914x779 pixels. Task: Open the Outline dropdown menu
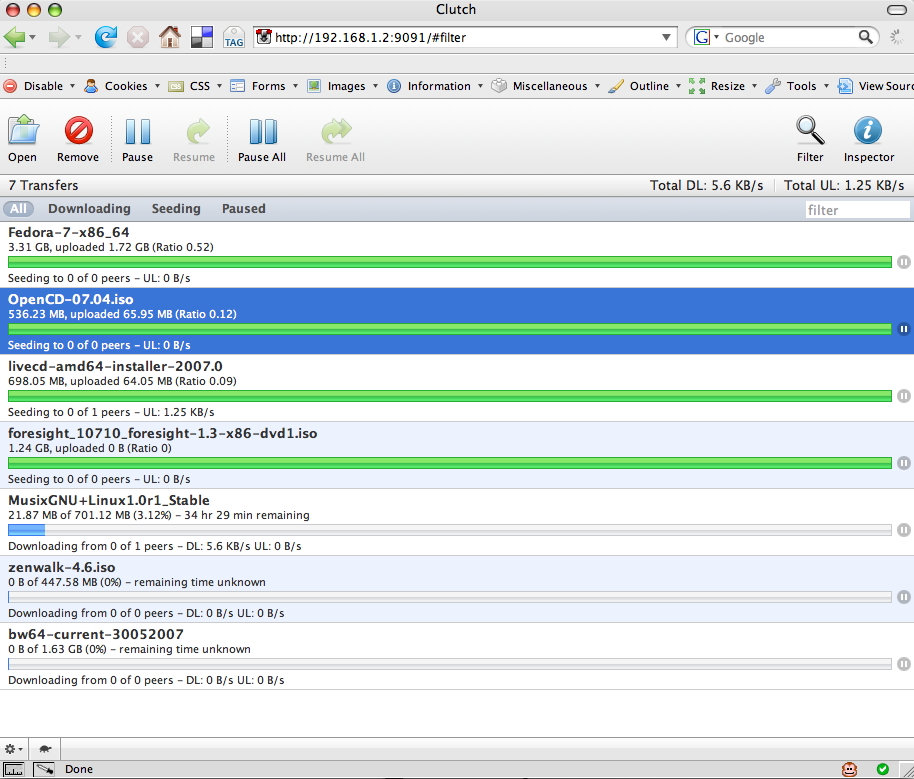[644, 86]
